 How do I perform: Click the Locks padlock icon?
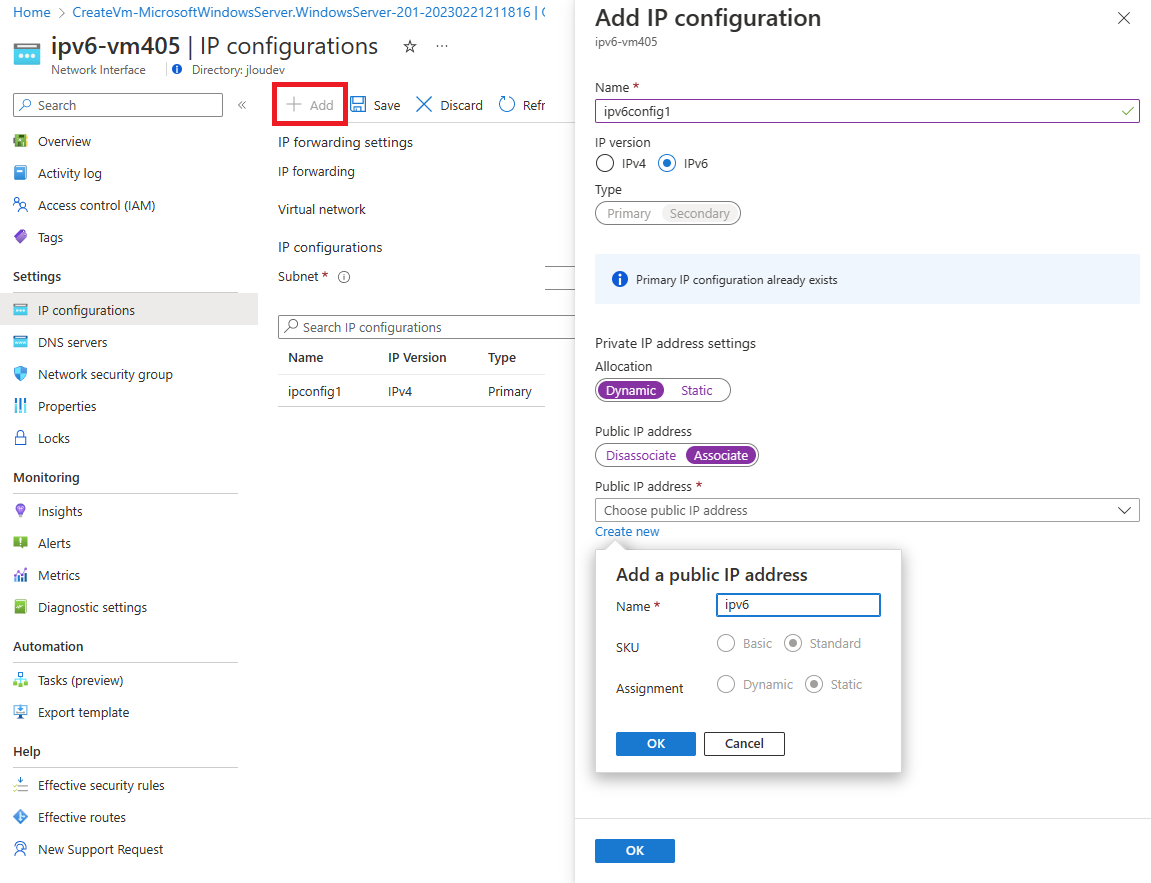21,437
